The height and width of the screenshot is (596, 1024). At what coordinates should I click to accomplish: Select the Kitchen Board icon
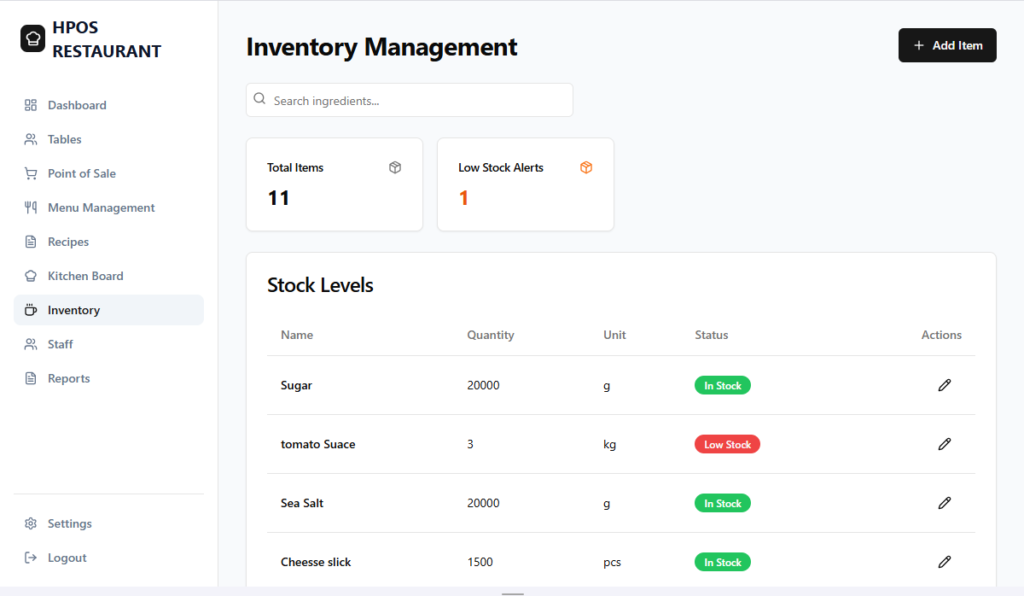coord(29,275)
